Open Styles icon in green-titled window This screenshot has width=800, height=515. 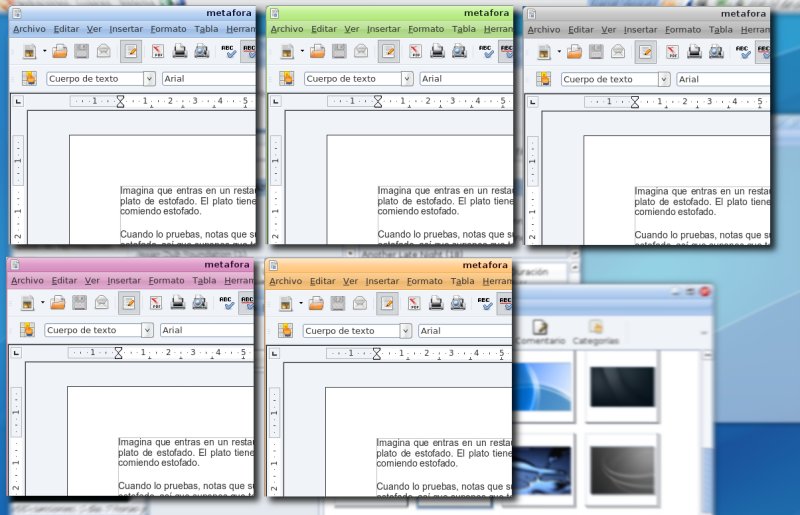pos(287,79)
